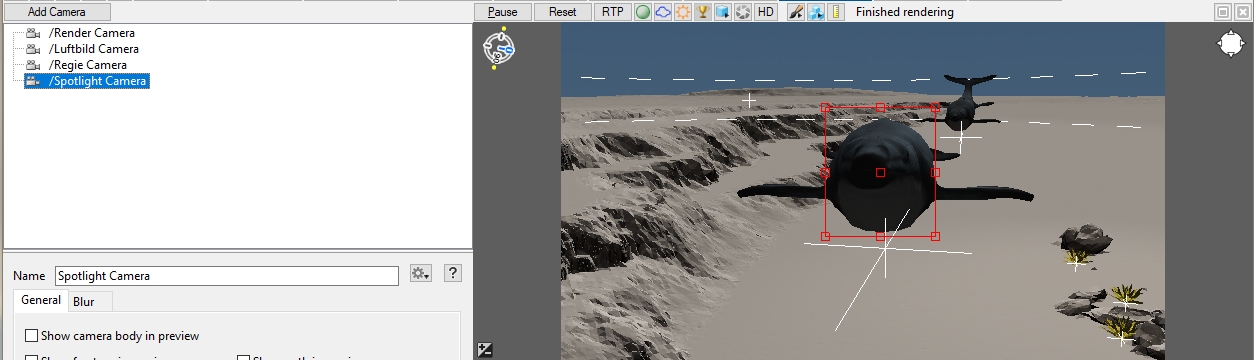Viewport: 1254px width, 360px height.
Task: Select the Luftbild Camera entry
Action: [94, 49]
